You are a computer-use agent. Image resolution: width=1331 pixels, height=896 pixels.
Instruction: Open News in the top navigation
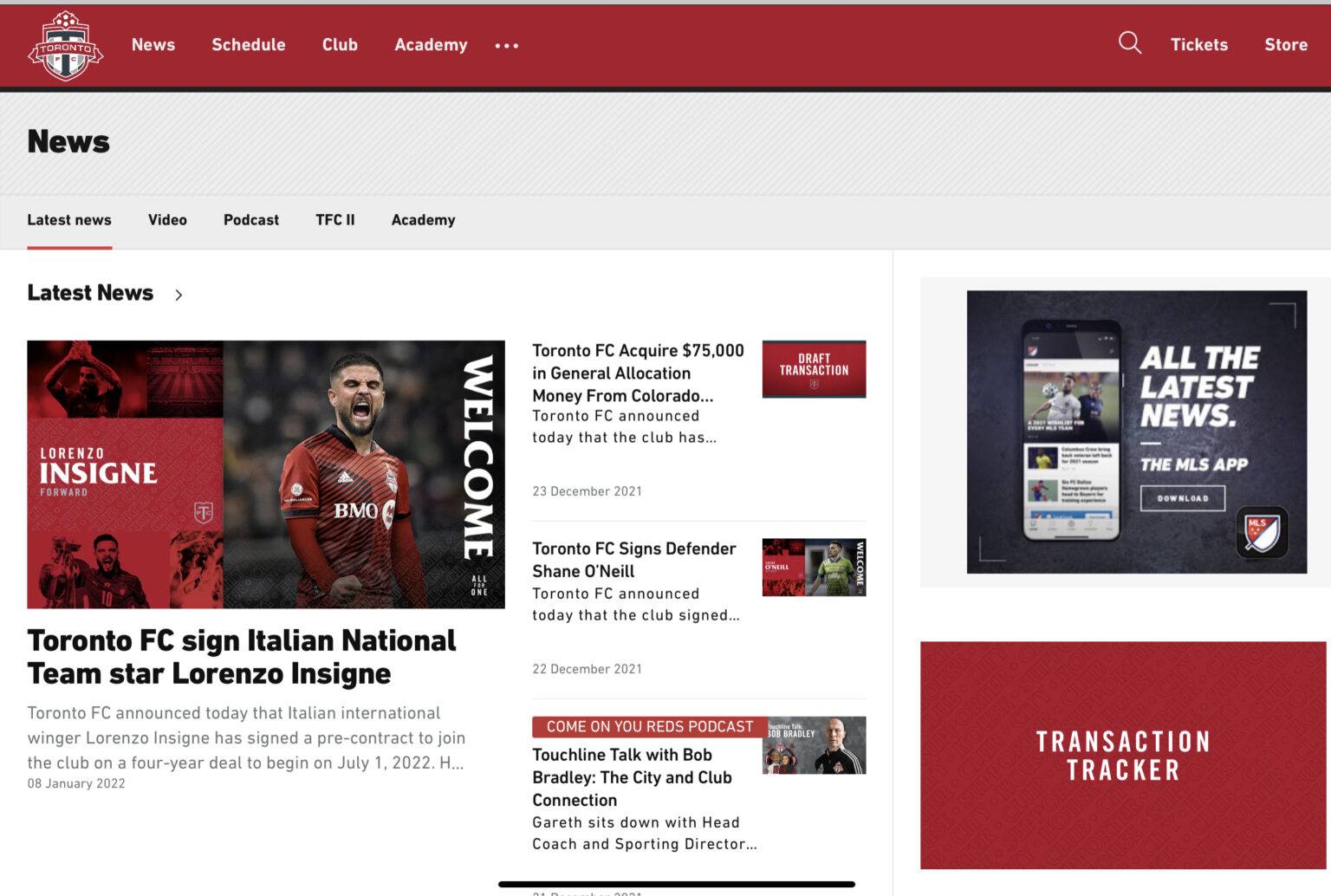pyautogui.click(x=153, y=44)
